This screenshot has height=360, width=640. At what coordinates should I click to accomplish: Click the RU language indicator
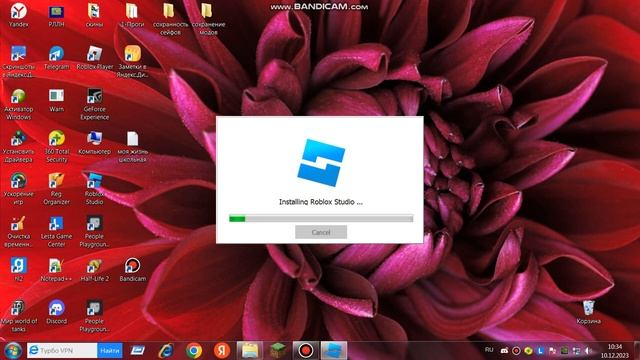(x=489, y=350)
